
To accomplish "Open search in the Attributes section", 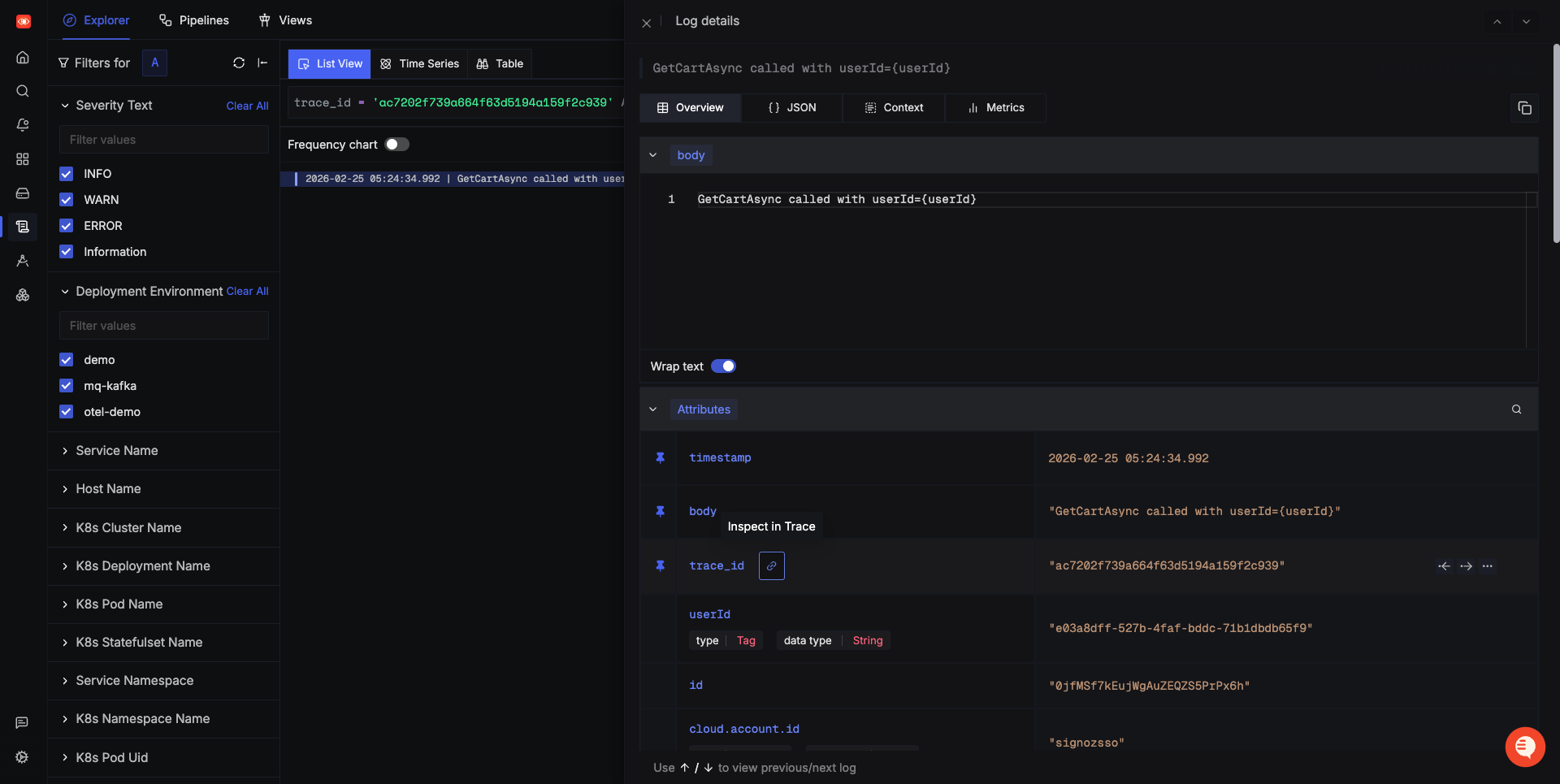I will [x=1516, y=409].
